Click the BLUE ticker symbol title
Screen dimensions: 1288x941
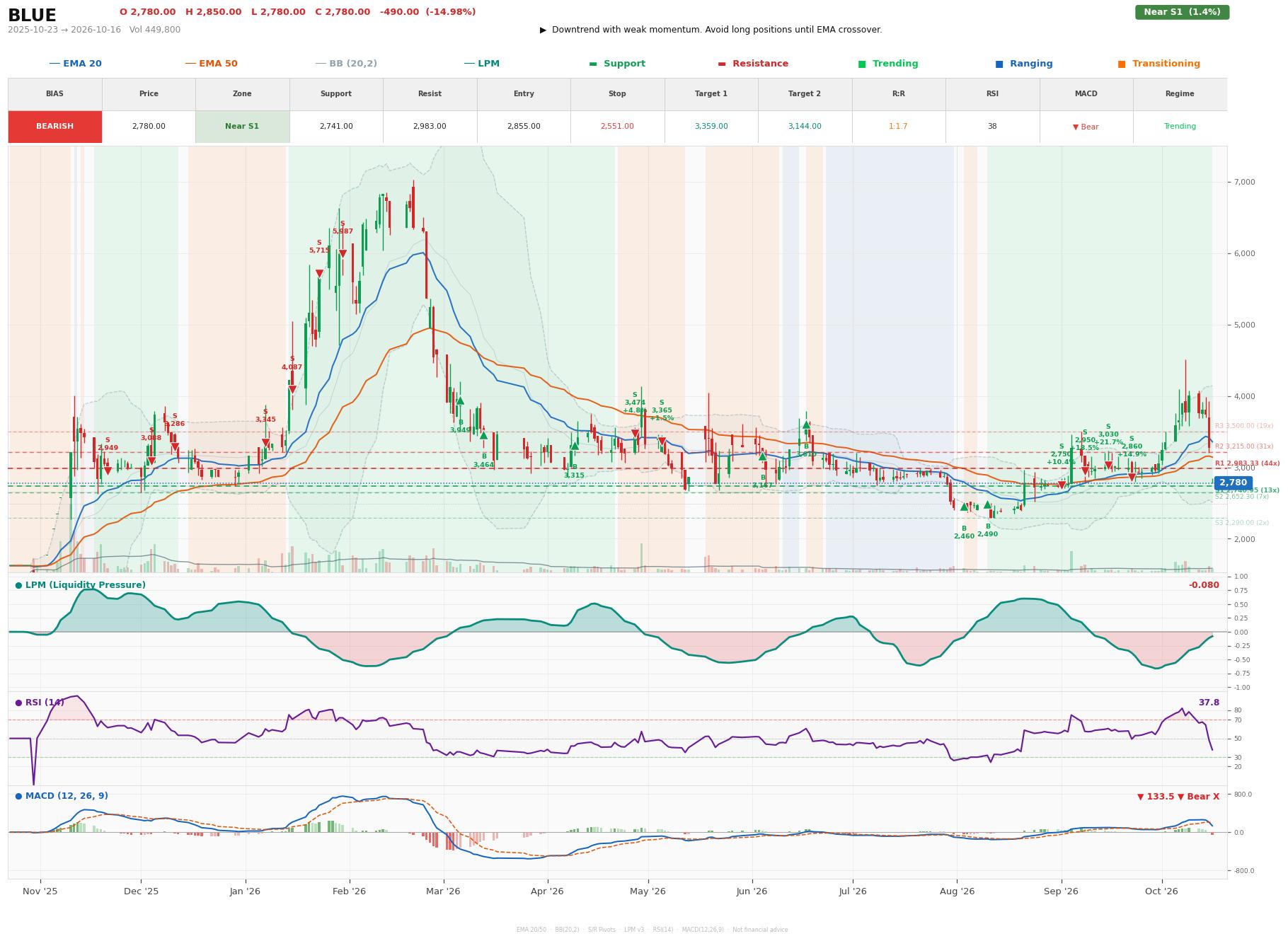point(32,16)
